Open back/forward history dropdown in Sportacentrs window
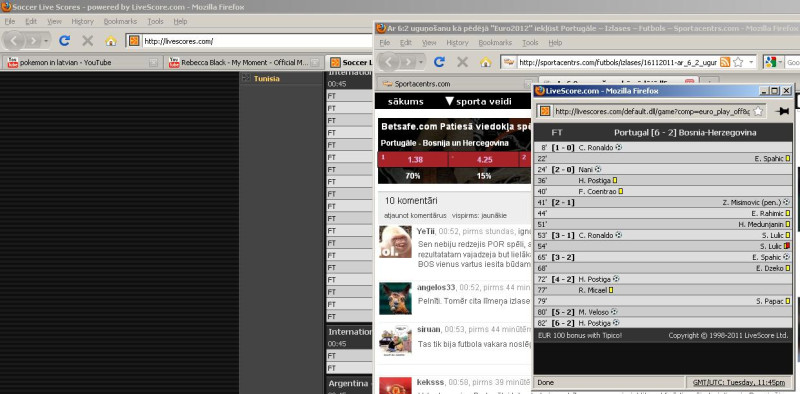 [421, 62]
